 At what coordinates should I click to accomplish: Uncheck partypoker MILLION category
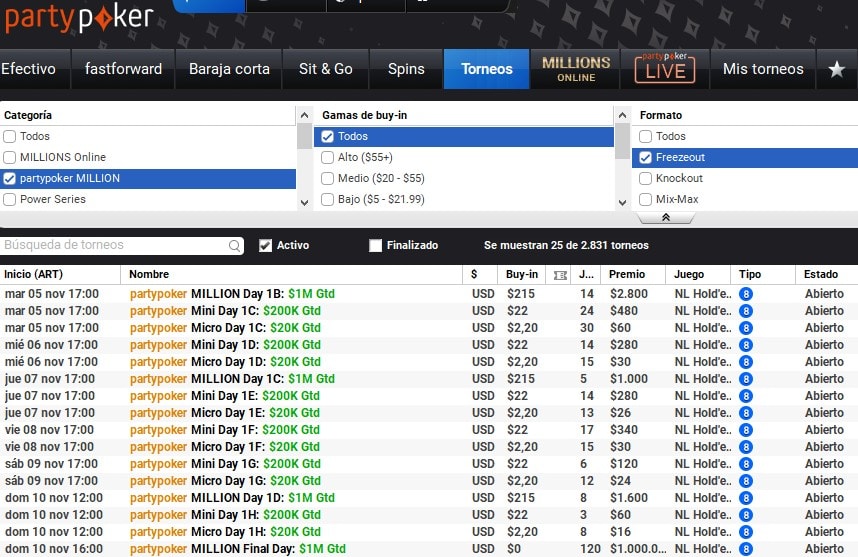point(9,178)
